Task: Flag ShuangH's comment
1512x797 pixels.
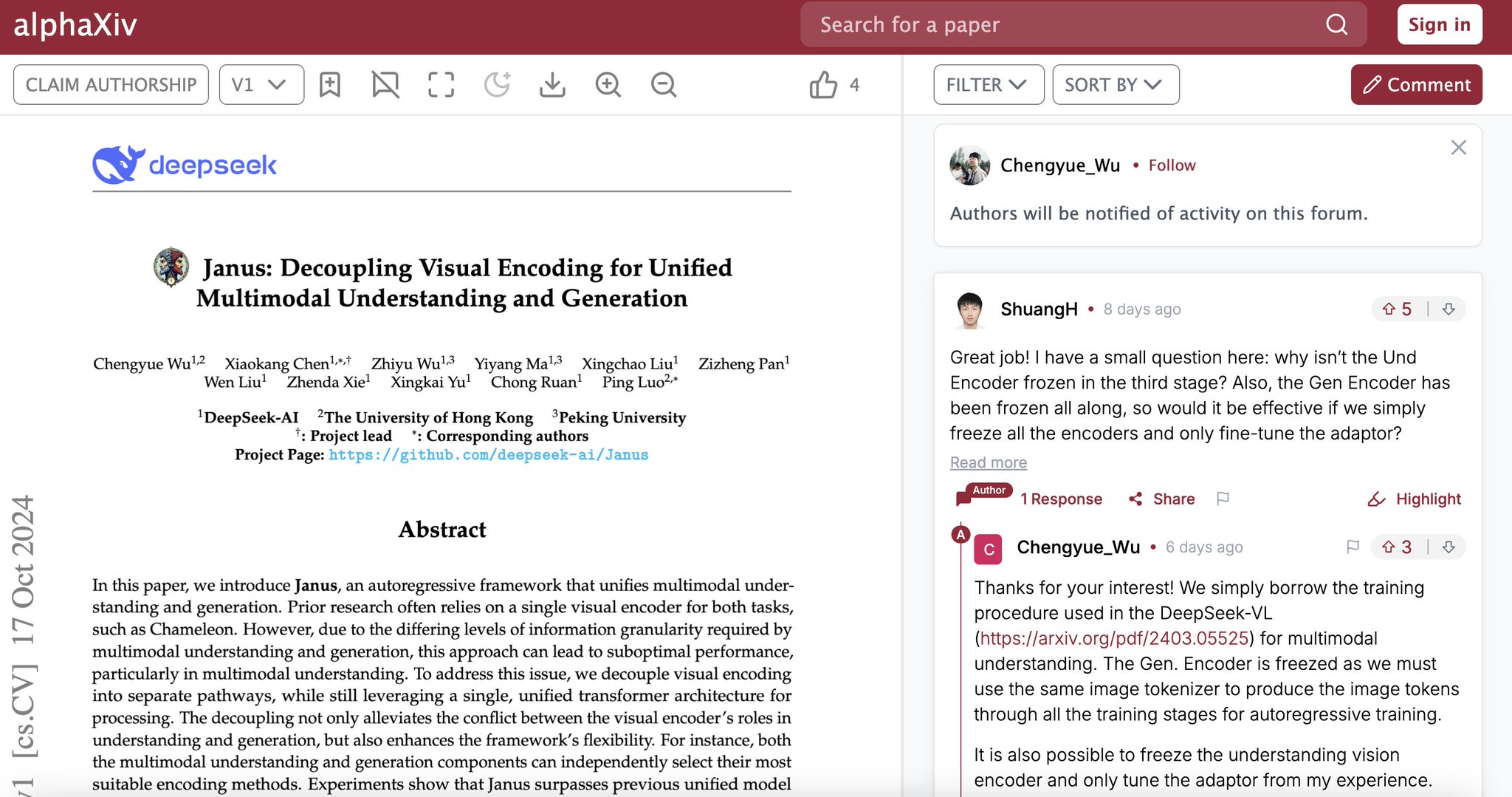Action: (1223, 499)
